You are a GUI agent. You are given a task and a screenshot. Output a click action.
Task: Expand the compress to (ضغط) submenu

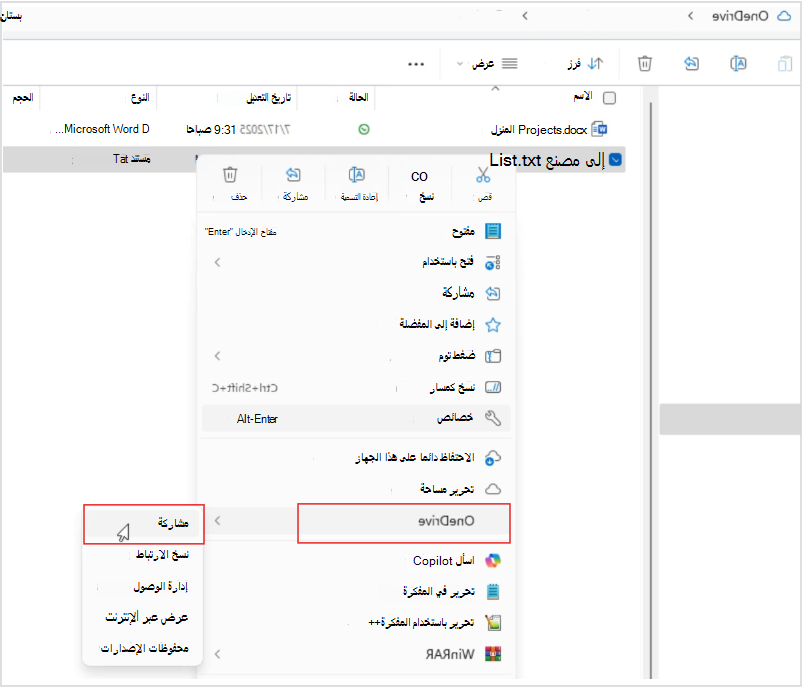(356, 356)
